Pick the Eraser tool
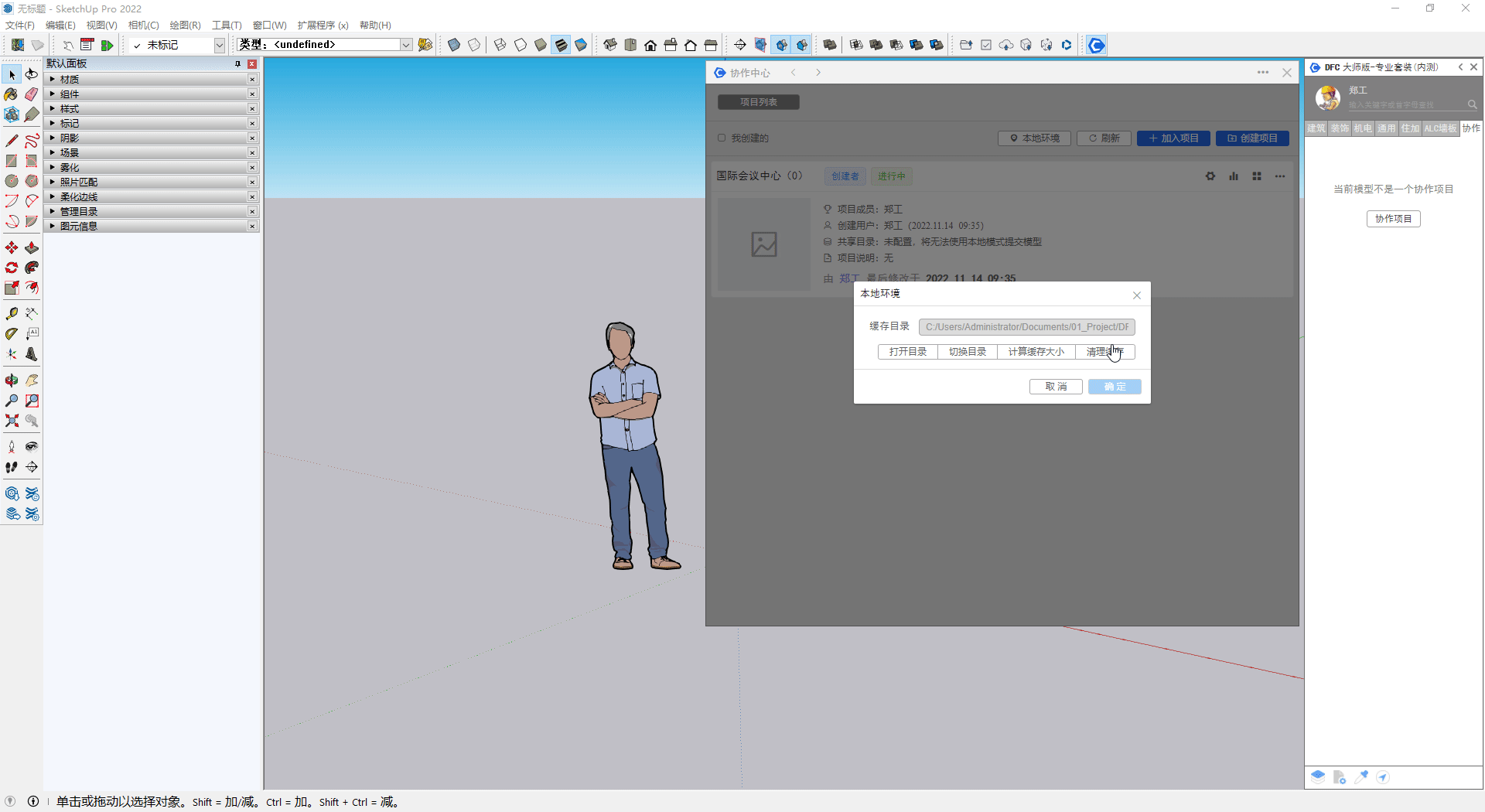This screenshot has width=1485, height=812. click(x=32, y=94)
